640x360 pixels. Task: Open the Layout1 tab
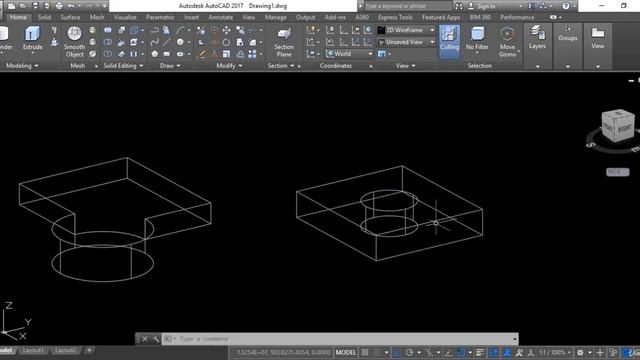point(33,350)
